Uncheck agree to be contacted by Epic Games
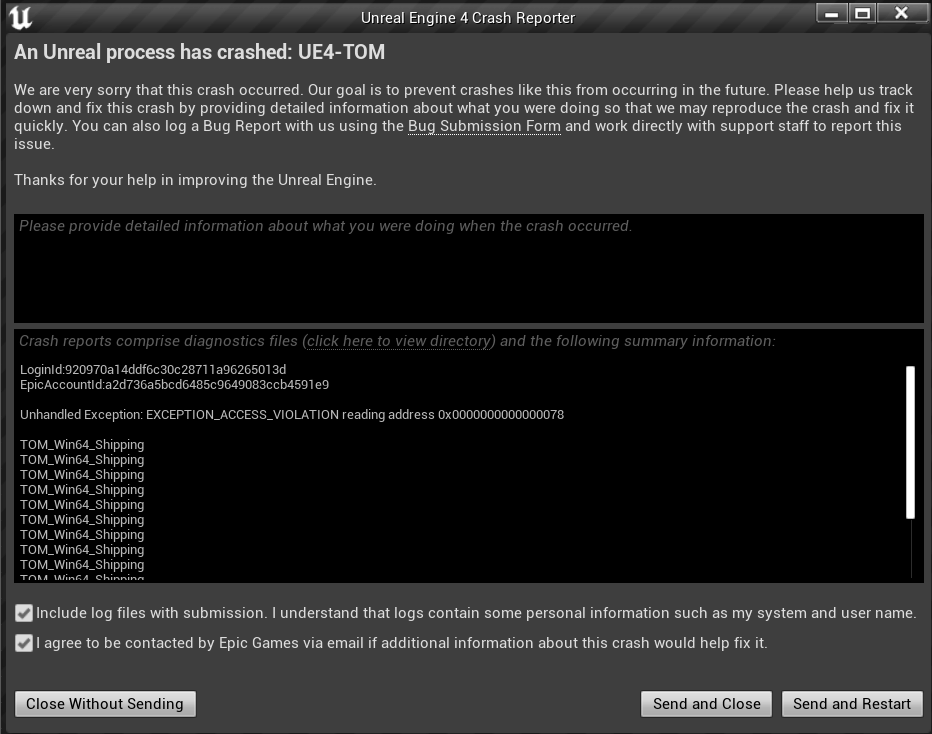Image resolution: width=932 pixels, height=734 pixels. (x=24, y=643)
